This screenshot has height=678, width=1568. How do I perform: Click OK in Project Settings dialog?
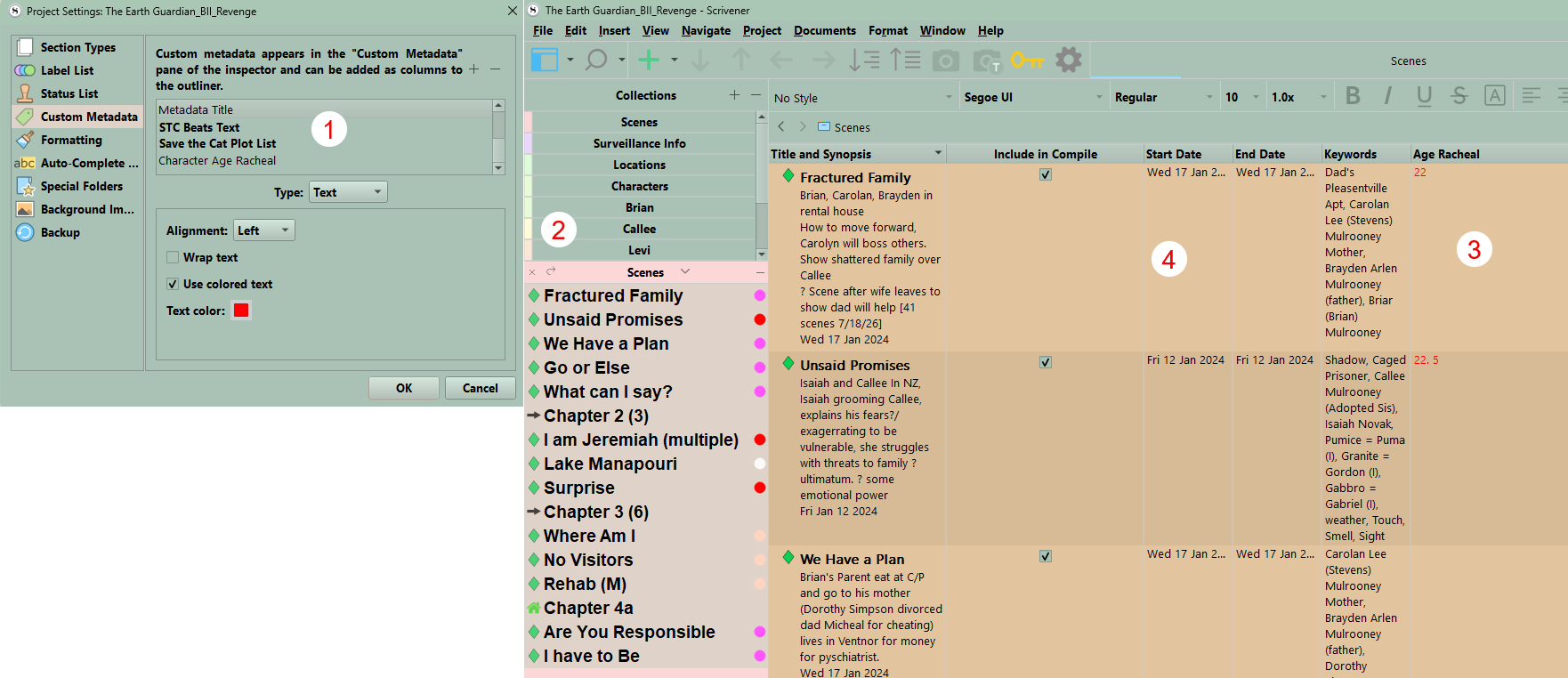404,388
